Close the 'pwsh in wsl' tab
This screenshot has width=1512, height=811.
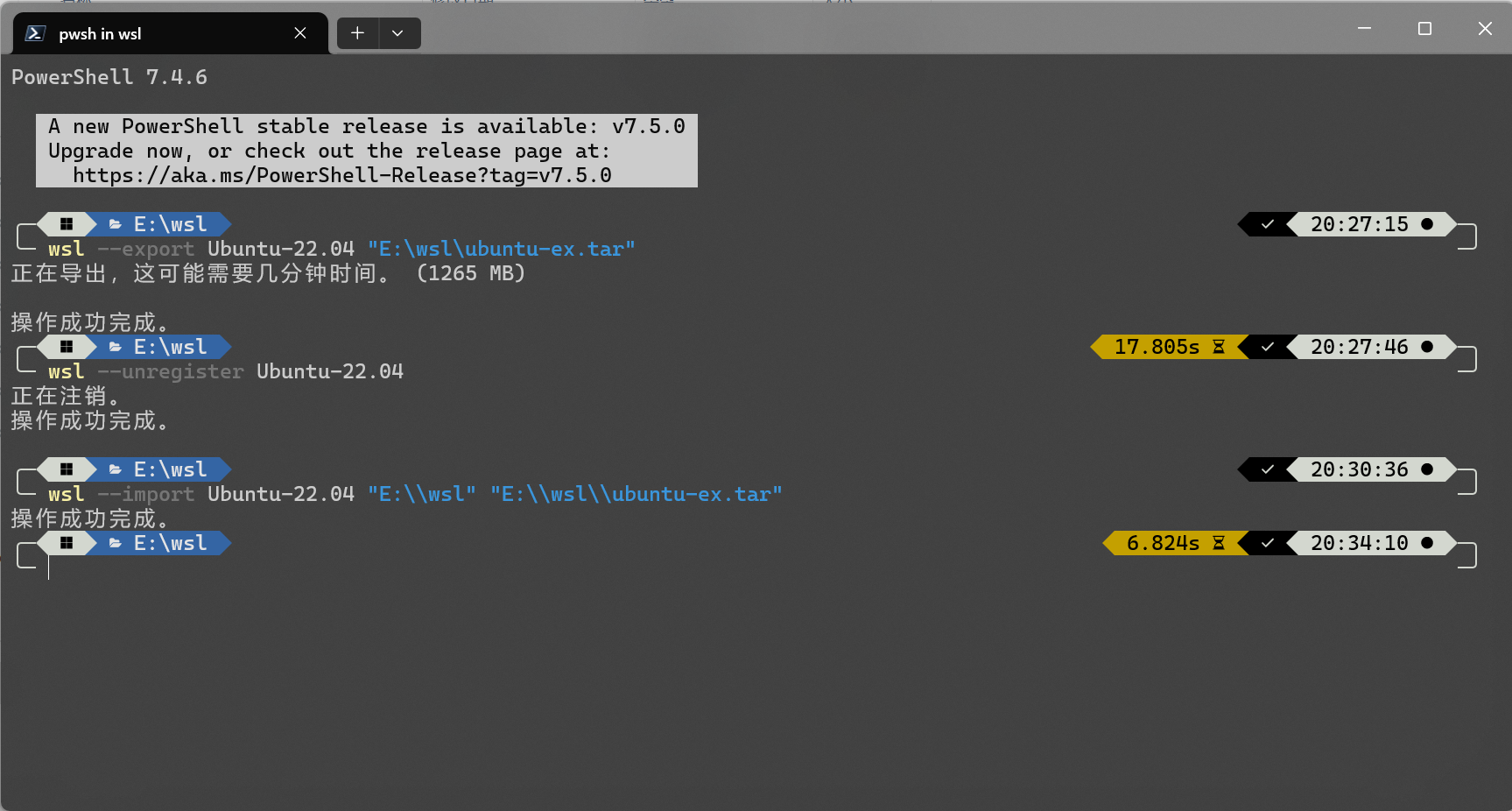tap(300, 33)
